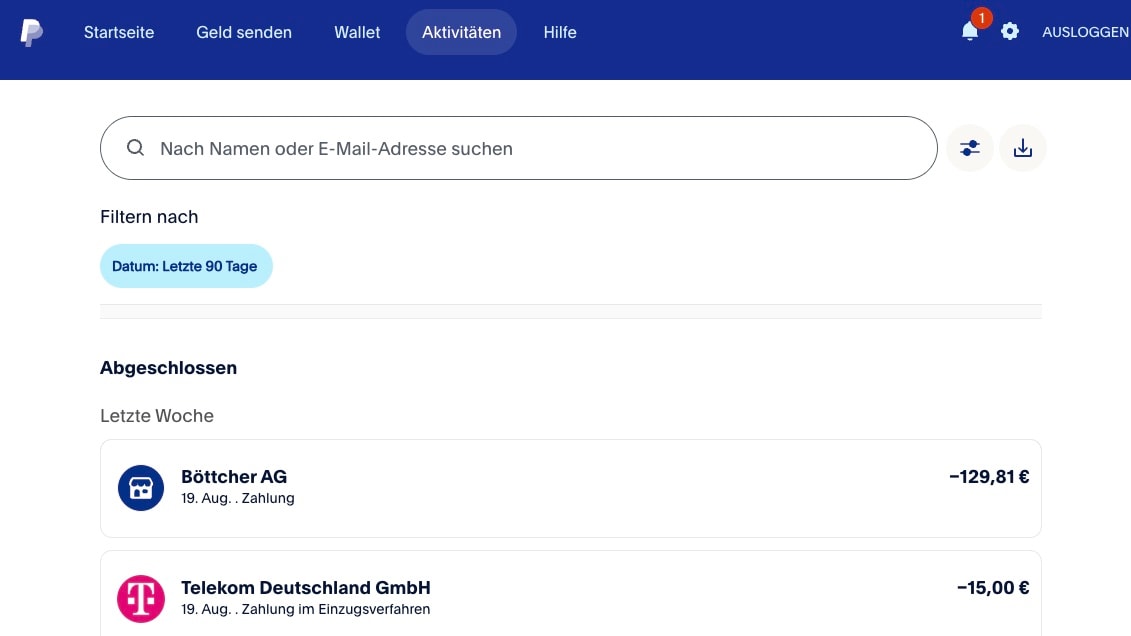Switch to the Aktivitäten tab

click(x=461, y=32)
